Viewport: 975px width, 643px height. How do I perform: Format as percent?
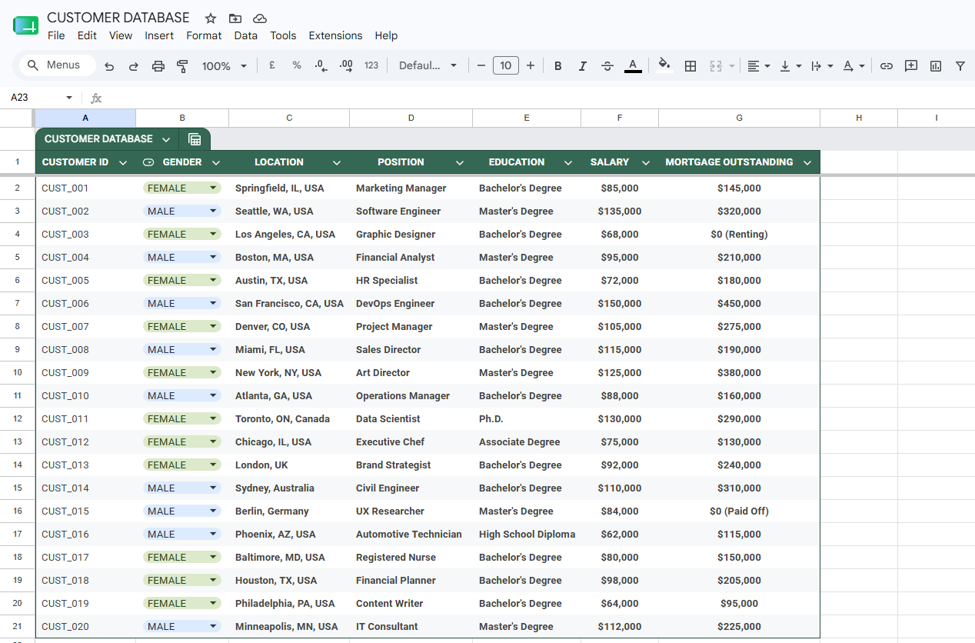click(x=297, y=65)
